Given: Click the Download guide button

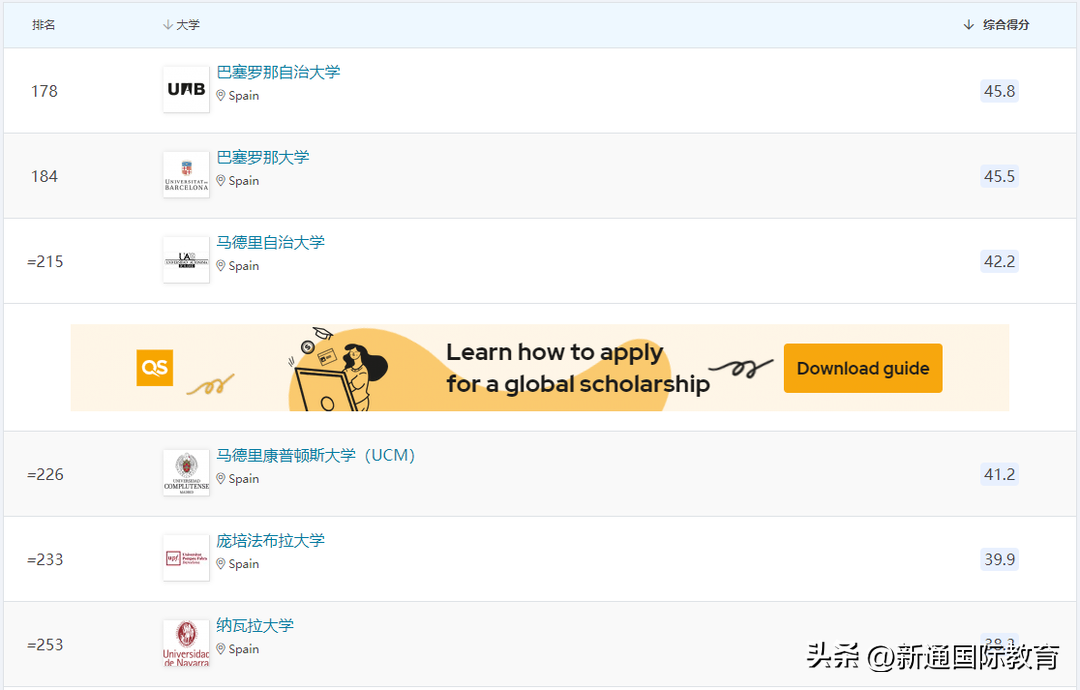Looking at the screenshot, I should tap(862, 367).
